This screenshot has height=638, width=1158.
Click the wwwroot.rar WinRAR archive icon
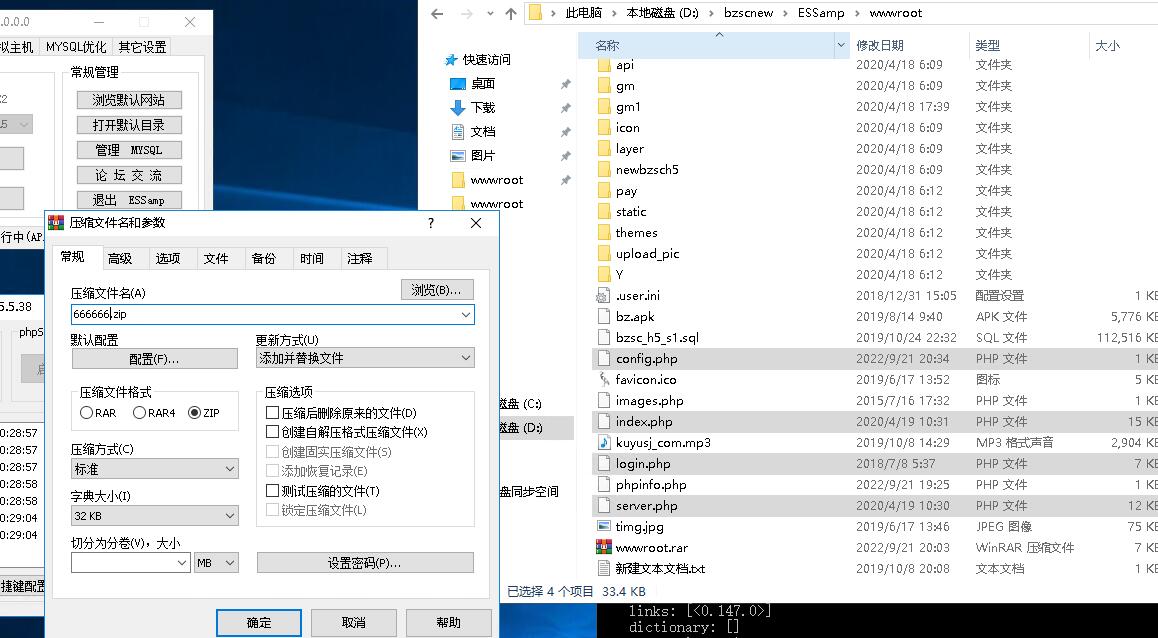[x=603, y=548]
